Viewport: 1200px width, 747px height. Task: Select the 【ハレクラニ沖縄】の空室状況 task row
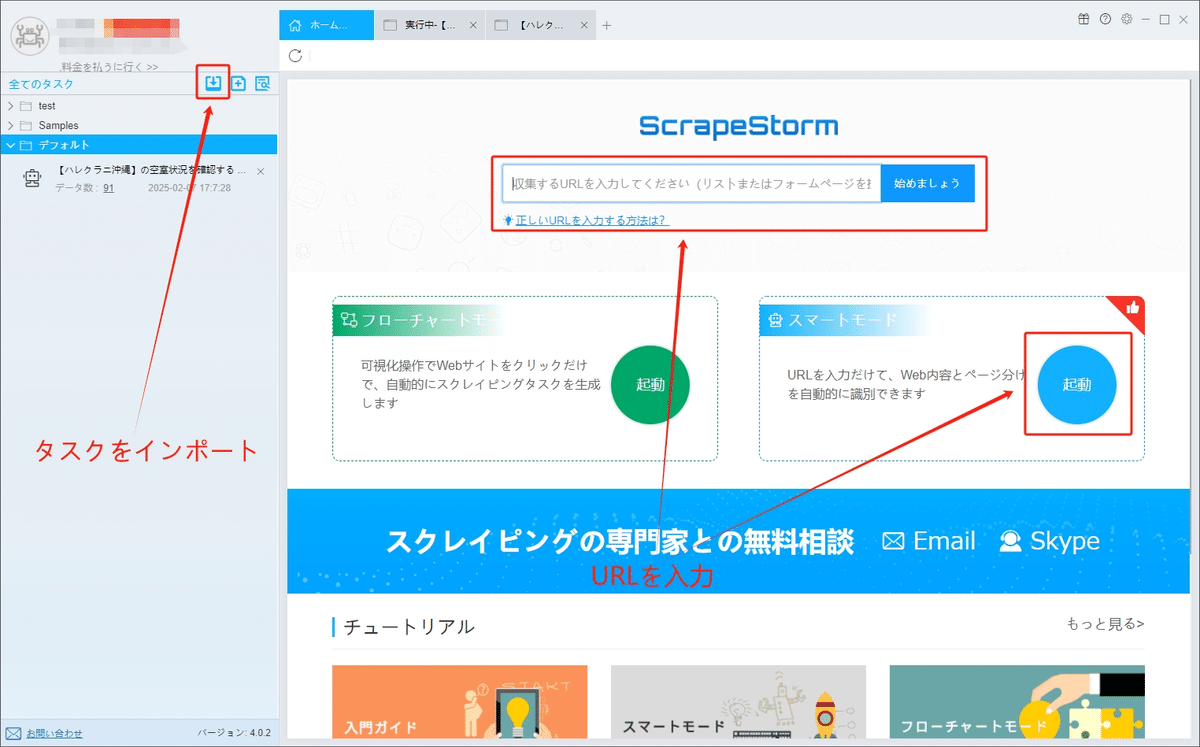pyautogui.click(x=139, y=179)
